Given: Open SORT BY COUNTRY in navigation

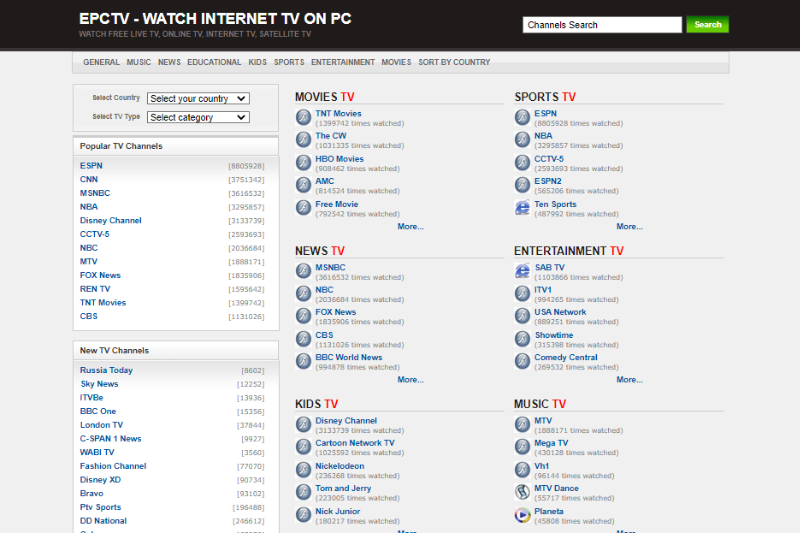Looking at the screenshot, I should (x=454, y=62).
